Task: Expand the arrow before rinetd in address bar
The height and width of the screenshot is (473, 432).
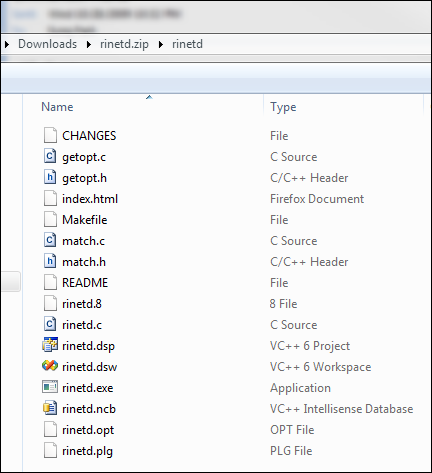Action: 161,44
